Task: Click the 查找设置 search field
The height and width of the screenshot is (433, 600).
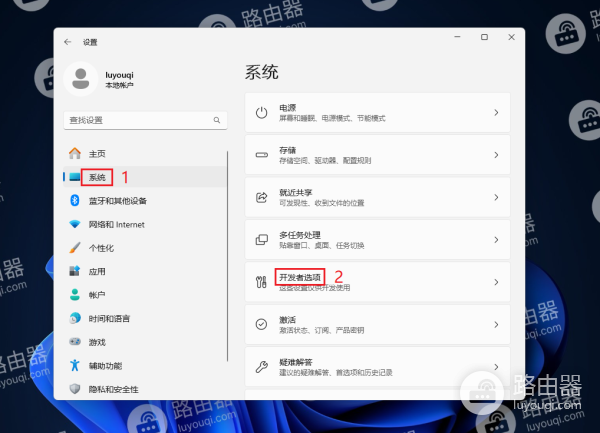Action: pos(145,120)
